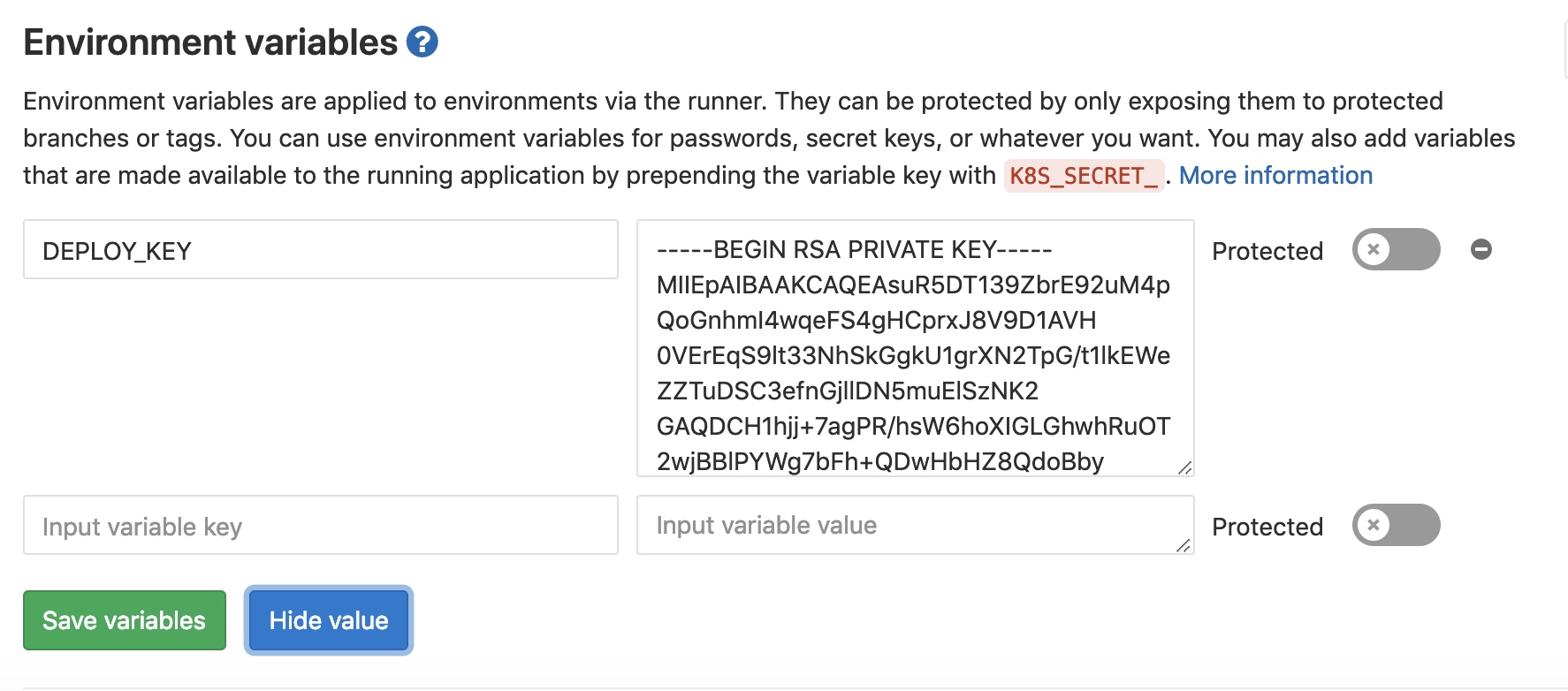
Task: Click the private key textarea resize handle
Action: [x=1185, y=467]
